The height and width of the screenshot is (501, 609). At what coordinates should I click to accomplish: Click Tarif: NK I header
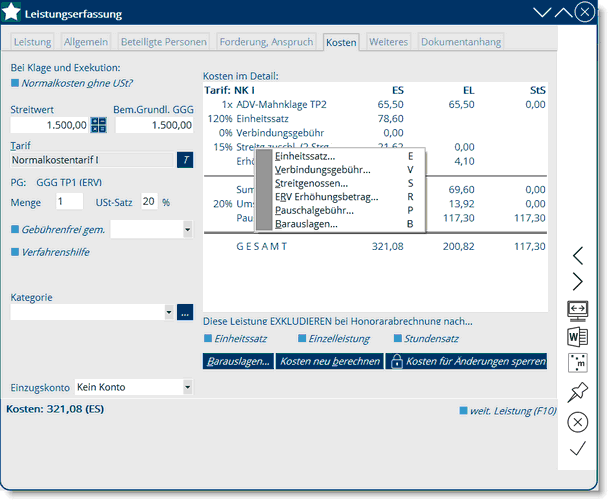(x=230, y=90)
